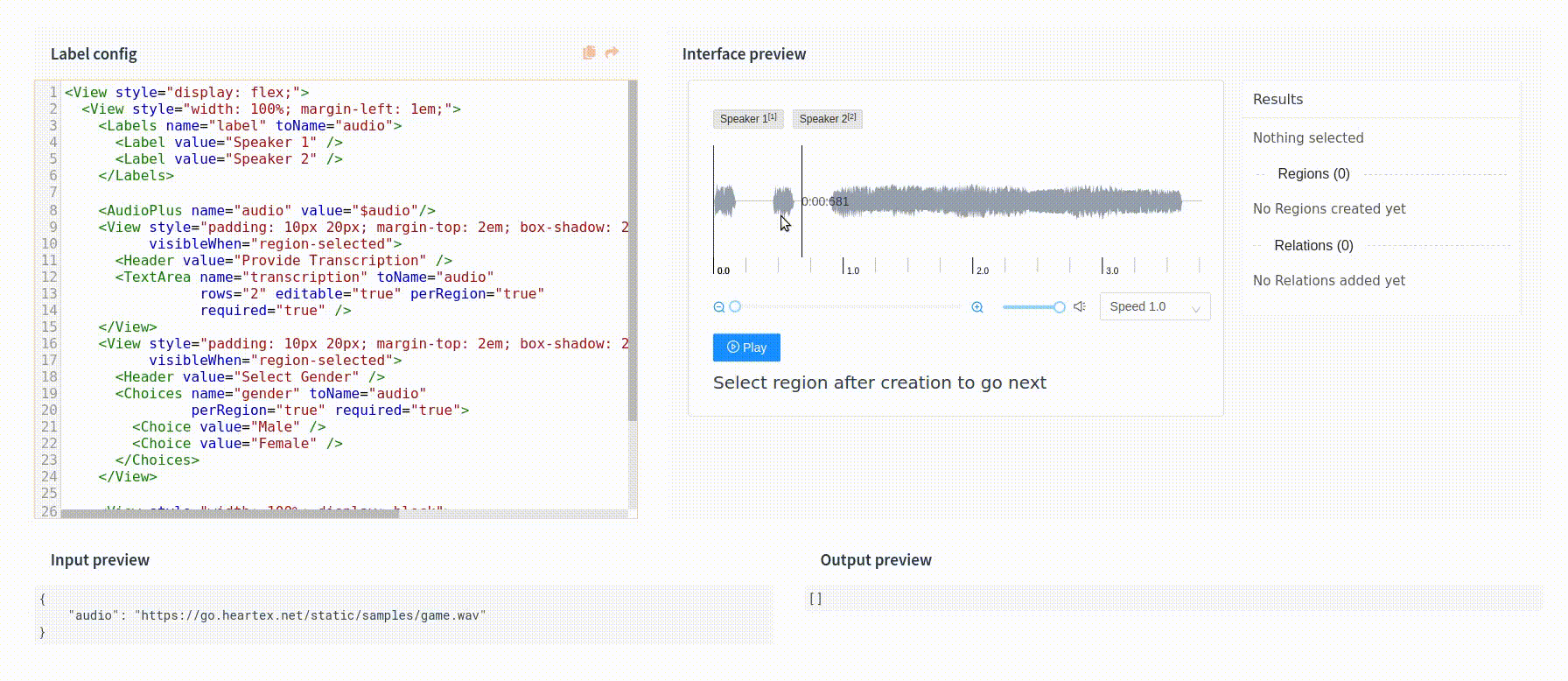This screenshot has height=681, width=1568.
Task: Click line number 1 in the code gutter
Action: (53, 92)
